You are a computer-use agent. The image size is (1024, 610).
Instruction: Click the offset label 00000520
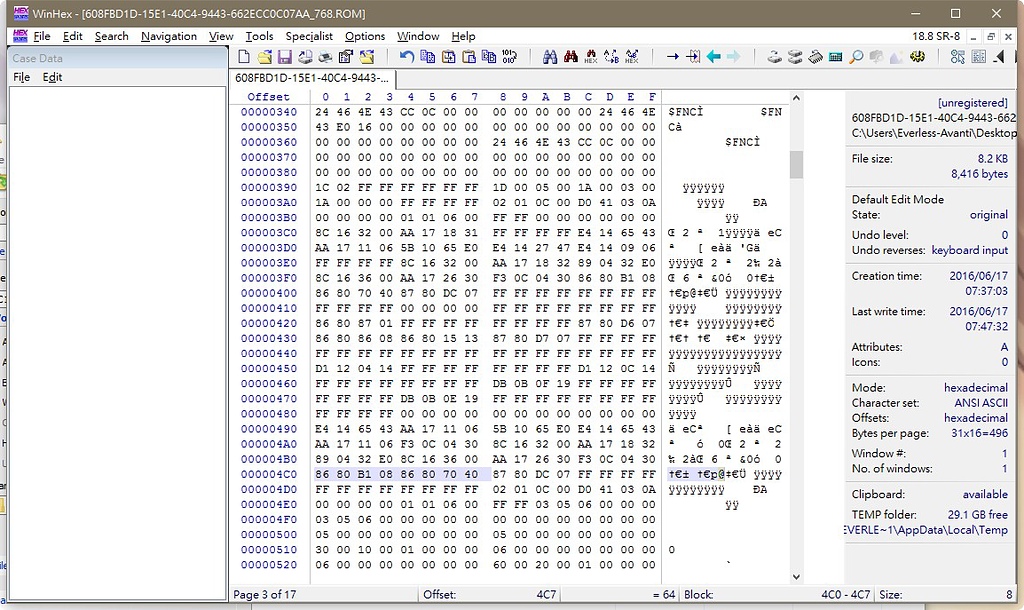click(x=268, y=565)
